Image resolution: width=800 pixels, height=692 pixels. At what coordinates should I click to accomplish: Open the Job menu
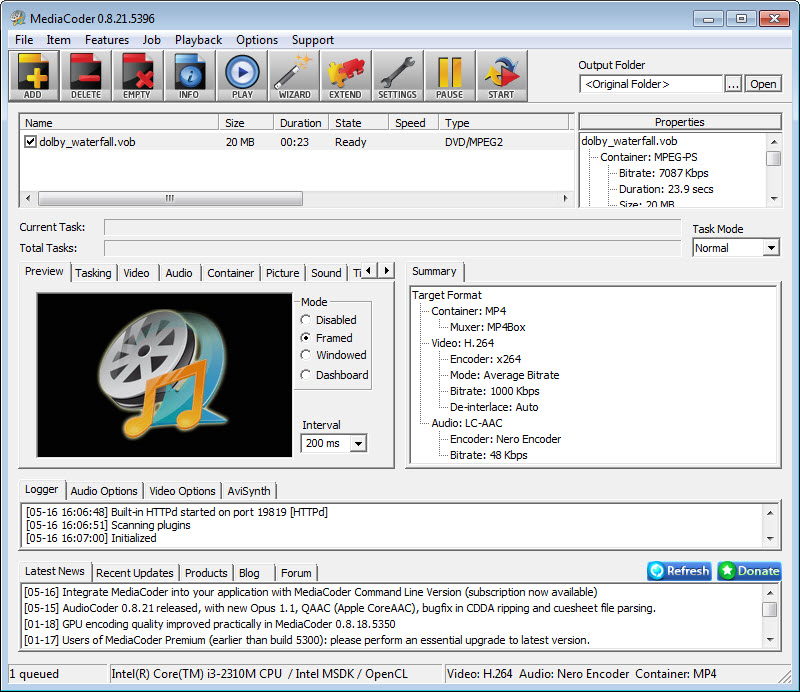pos(152,40)
